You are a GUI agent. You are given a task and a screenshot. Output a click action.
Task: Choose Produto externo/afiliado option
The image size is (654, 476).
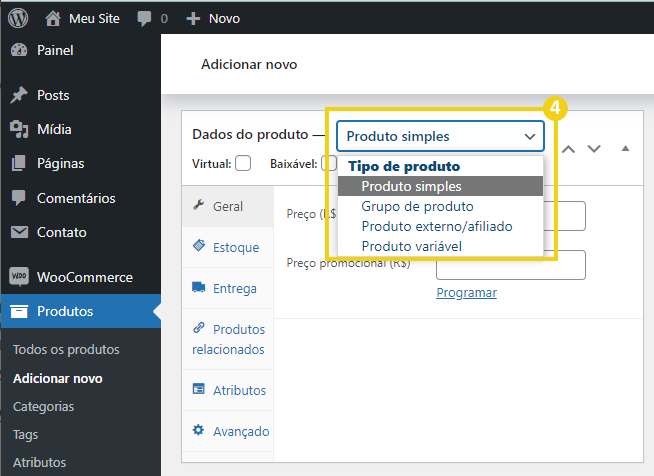tap(440, 226)
